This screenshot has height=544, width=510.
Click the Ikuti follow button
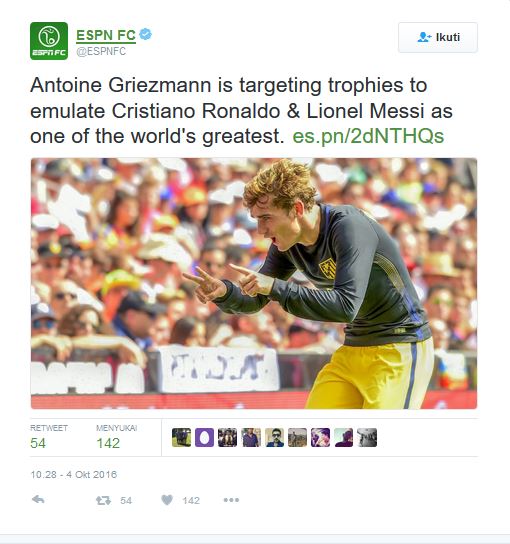(x=438, y=37)
